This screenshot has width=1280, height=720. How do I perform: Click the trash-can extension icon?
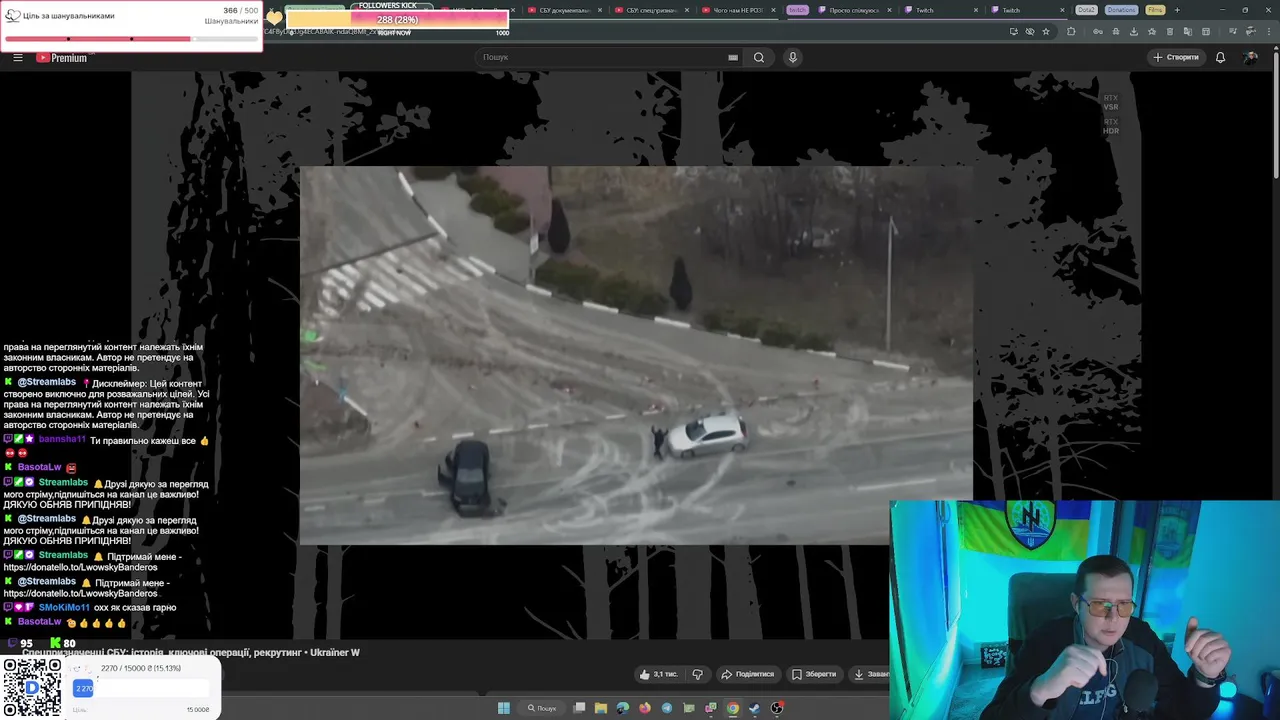point(1170,31)
